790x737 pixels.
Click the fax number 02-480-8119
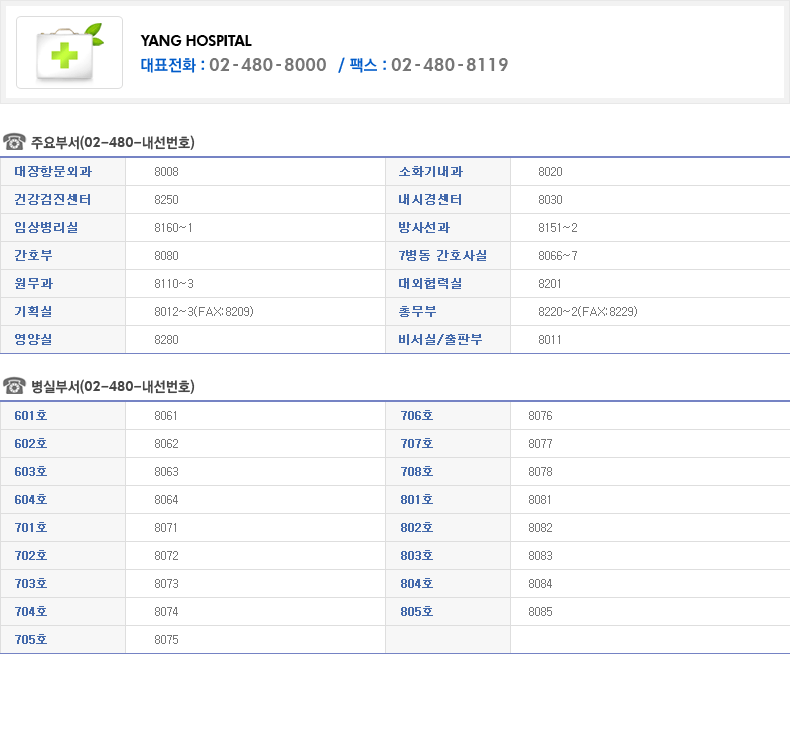pos(449,65)
